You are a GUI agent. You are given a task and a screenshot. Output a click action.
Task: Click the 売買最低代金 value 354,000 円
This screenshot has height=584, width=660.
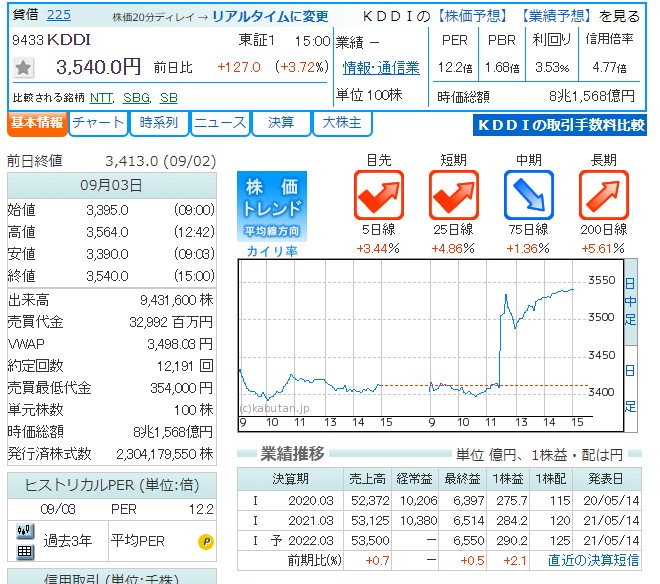pos(181,388)
